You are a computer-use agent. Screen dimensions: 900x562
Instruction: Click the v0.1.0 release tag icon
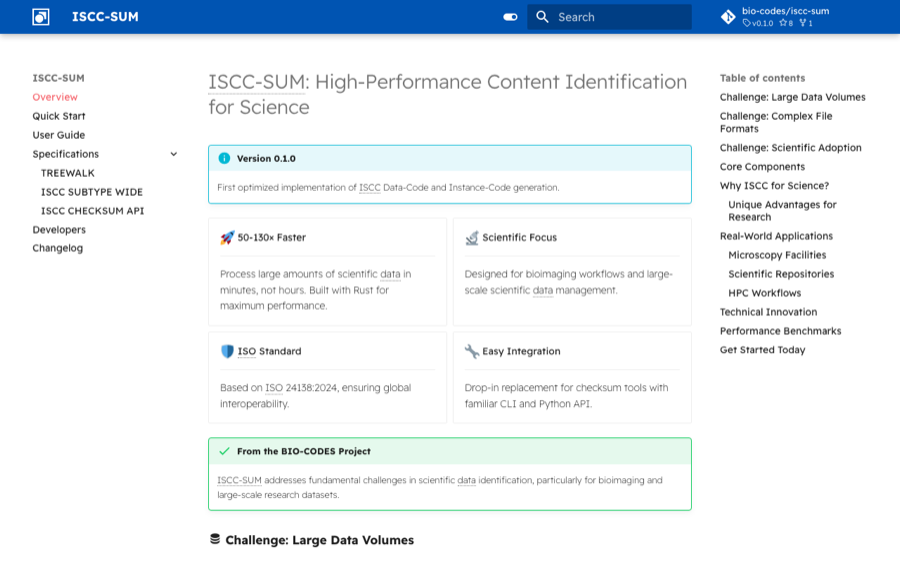coord(746,24)
